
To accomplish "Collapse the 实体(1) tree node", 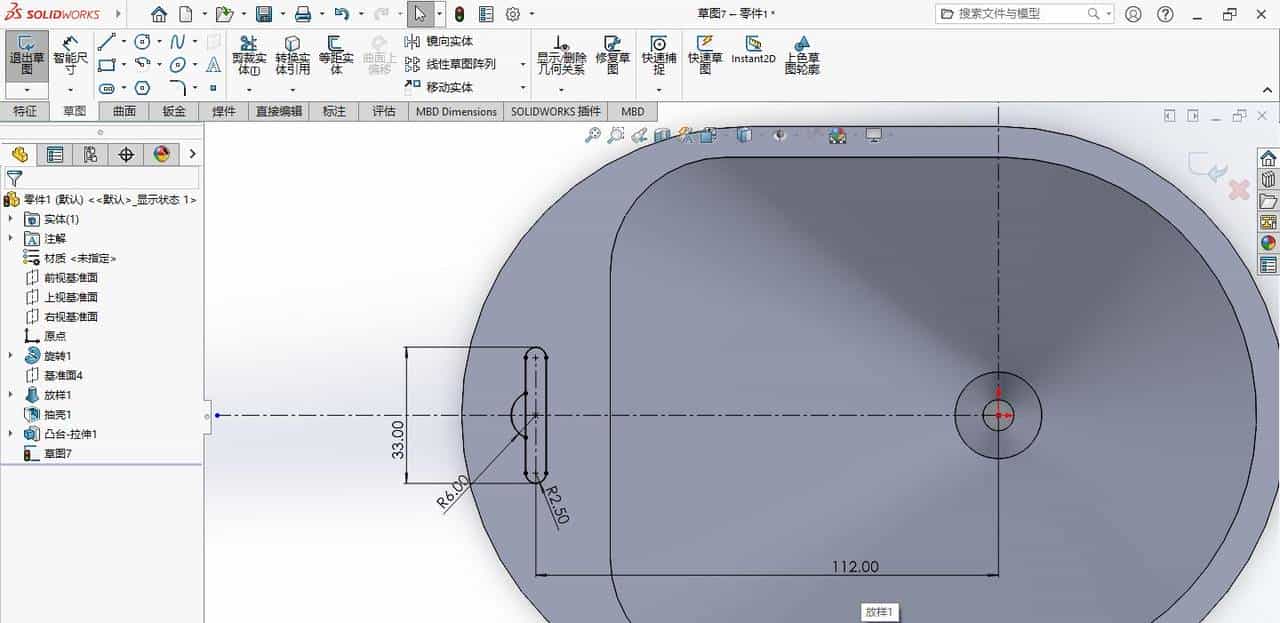I will click(x=8, y=219).
